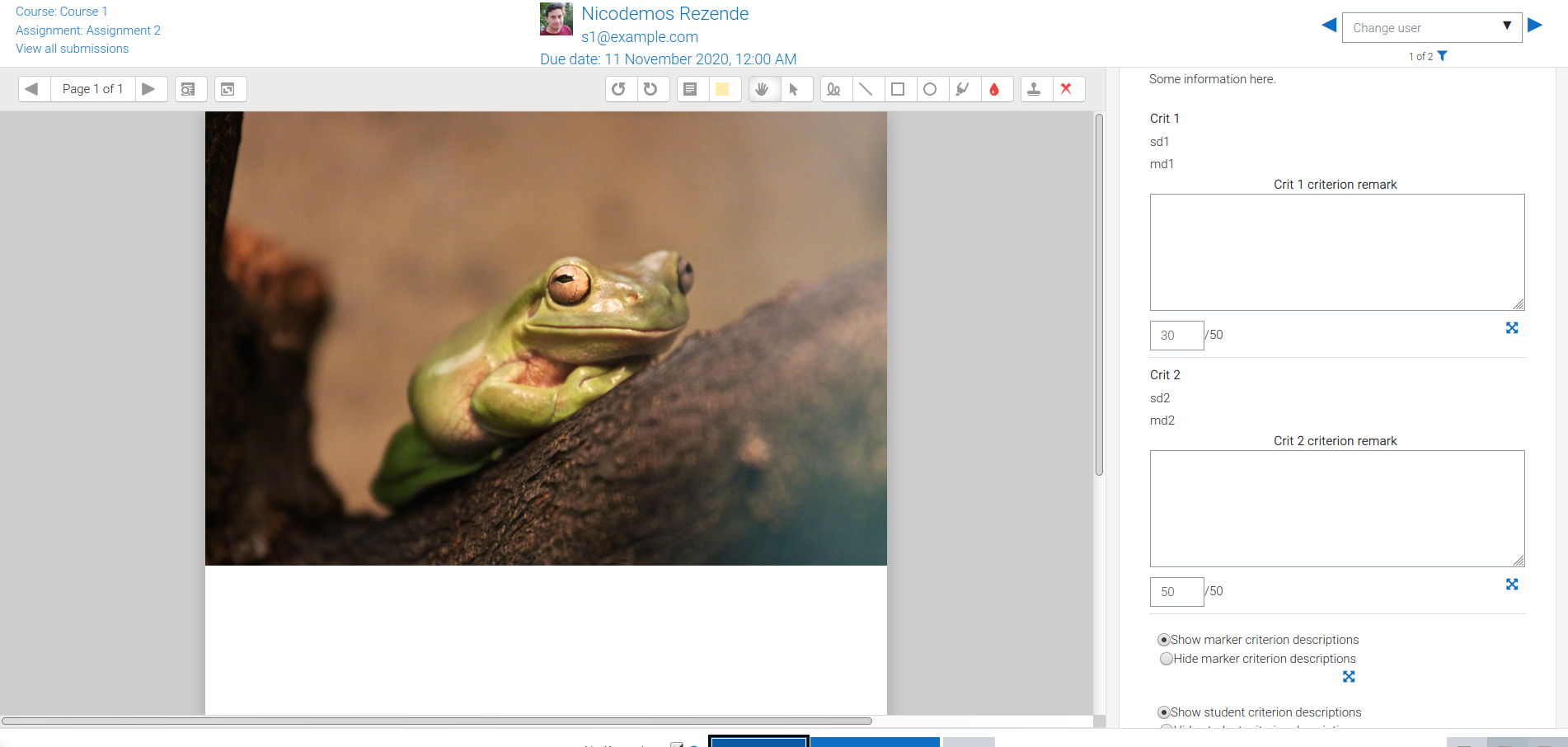Edit the Crit 2 score field
This screenshot has width=1568, height=747.
1177,592
